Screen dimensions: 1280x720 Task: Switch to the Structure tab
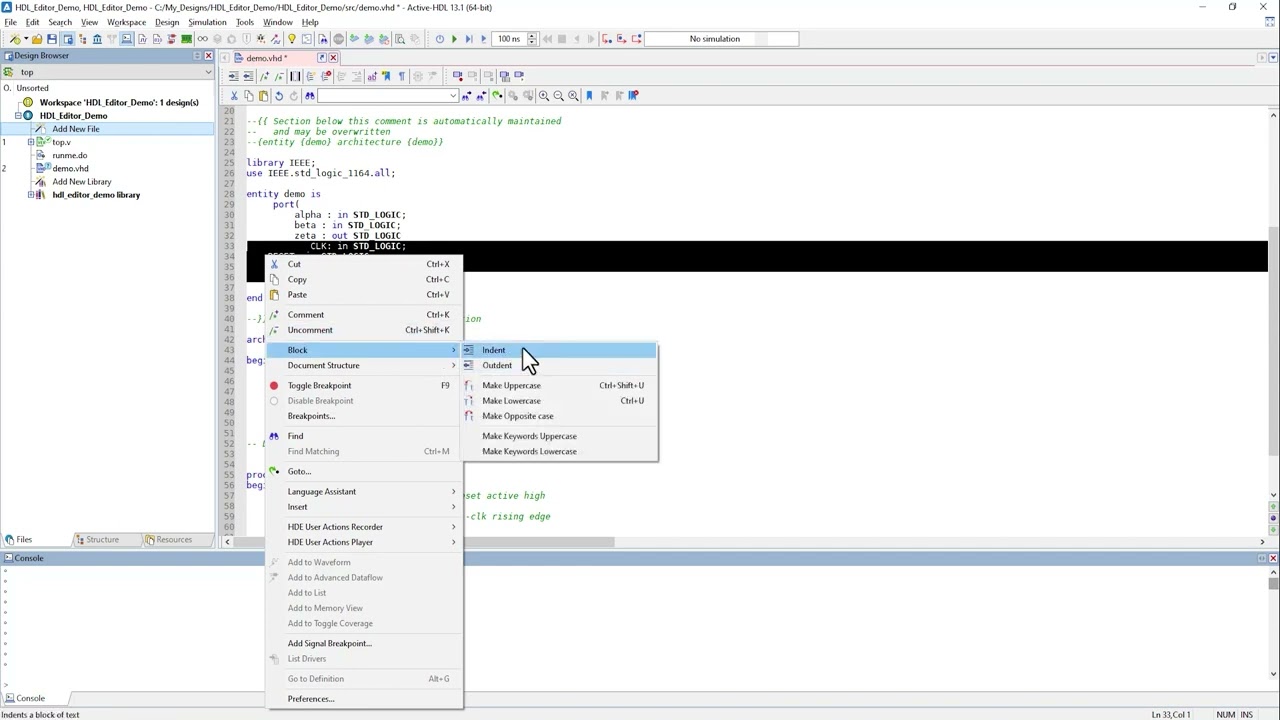102,540
